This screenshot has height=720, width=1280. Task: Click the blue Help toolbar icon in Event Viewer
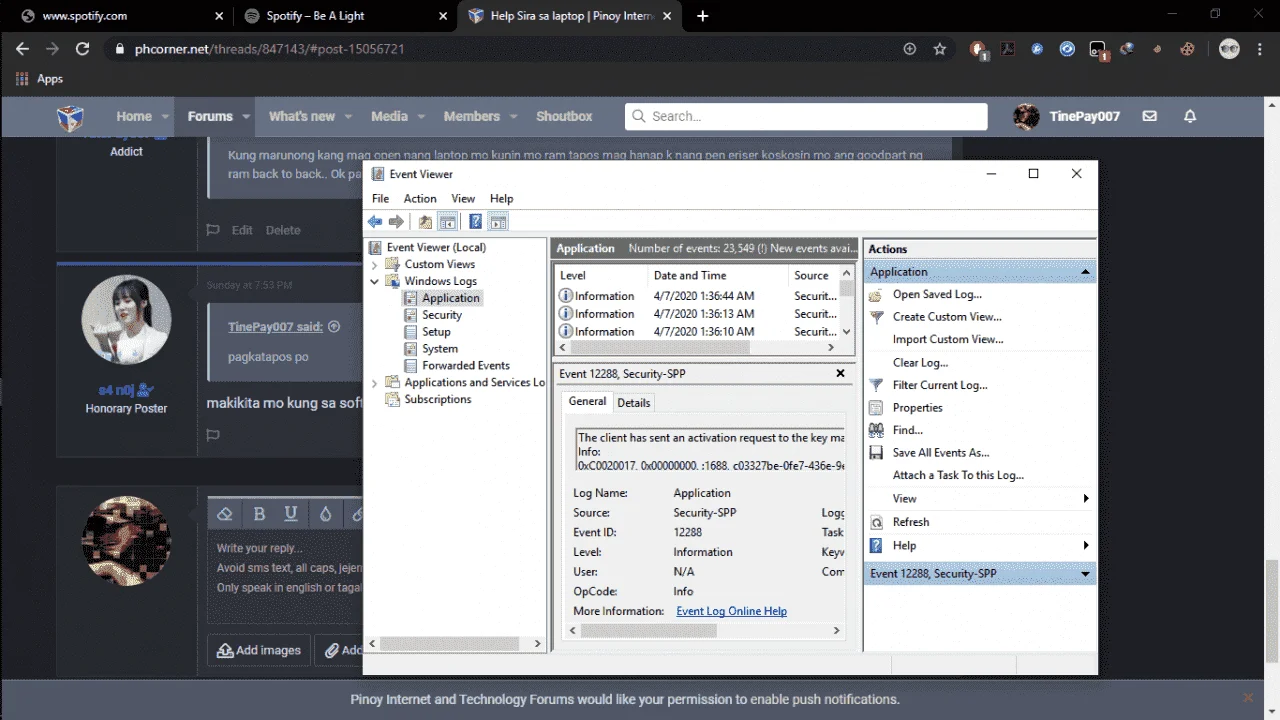(x=475, y=222)
